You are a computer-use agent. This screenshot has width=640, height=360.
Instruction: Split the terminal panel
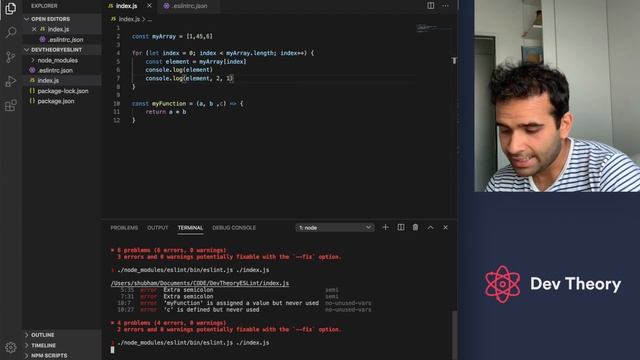click(x=401, y=227)
